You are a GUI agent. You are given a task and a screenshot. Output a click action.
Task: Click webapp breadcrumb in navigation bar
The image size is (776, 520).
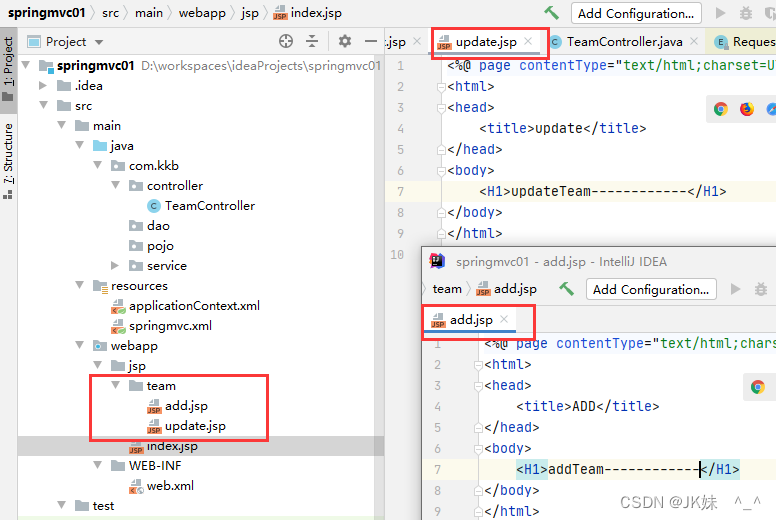pos(202,13)
